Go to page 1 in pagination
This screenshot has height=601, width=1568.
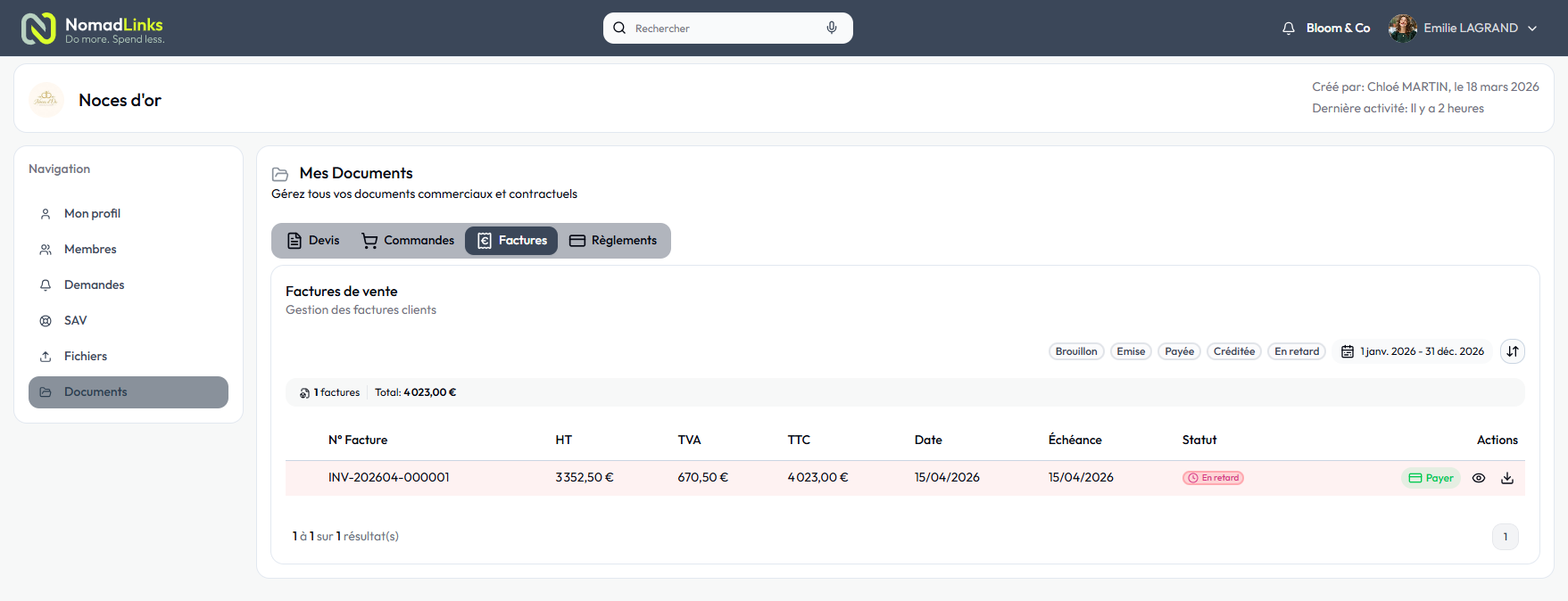click(1506, 537)
